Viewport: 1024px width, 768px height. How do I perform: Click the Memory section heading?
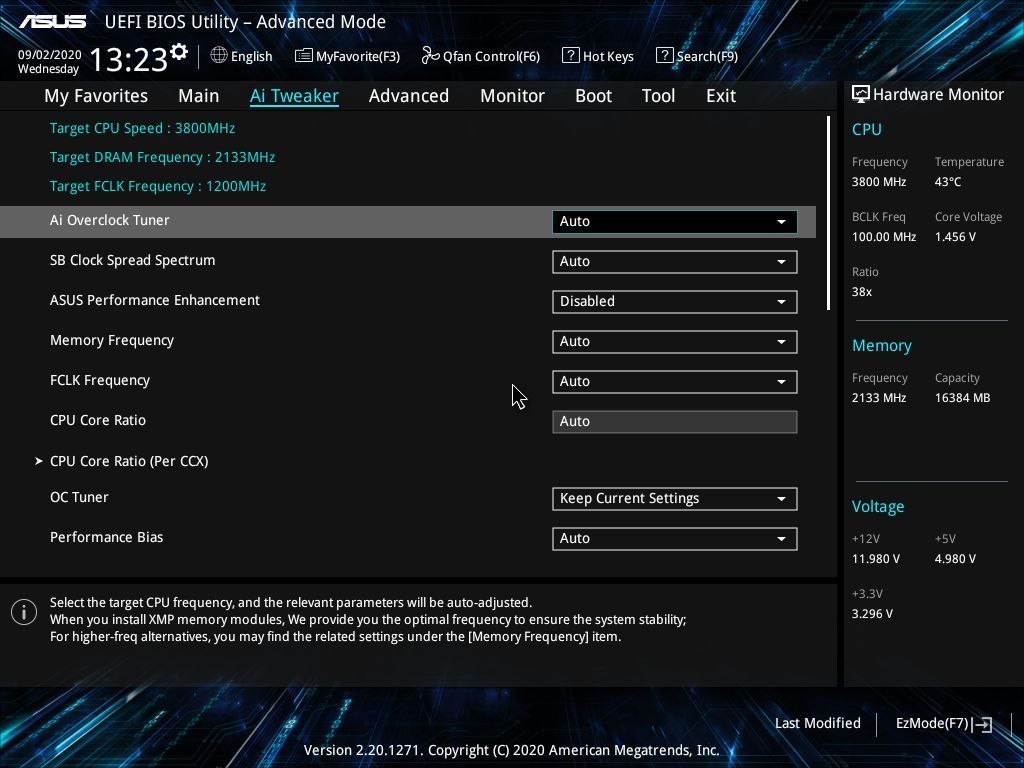click(882, 346)
